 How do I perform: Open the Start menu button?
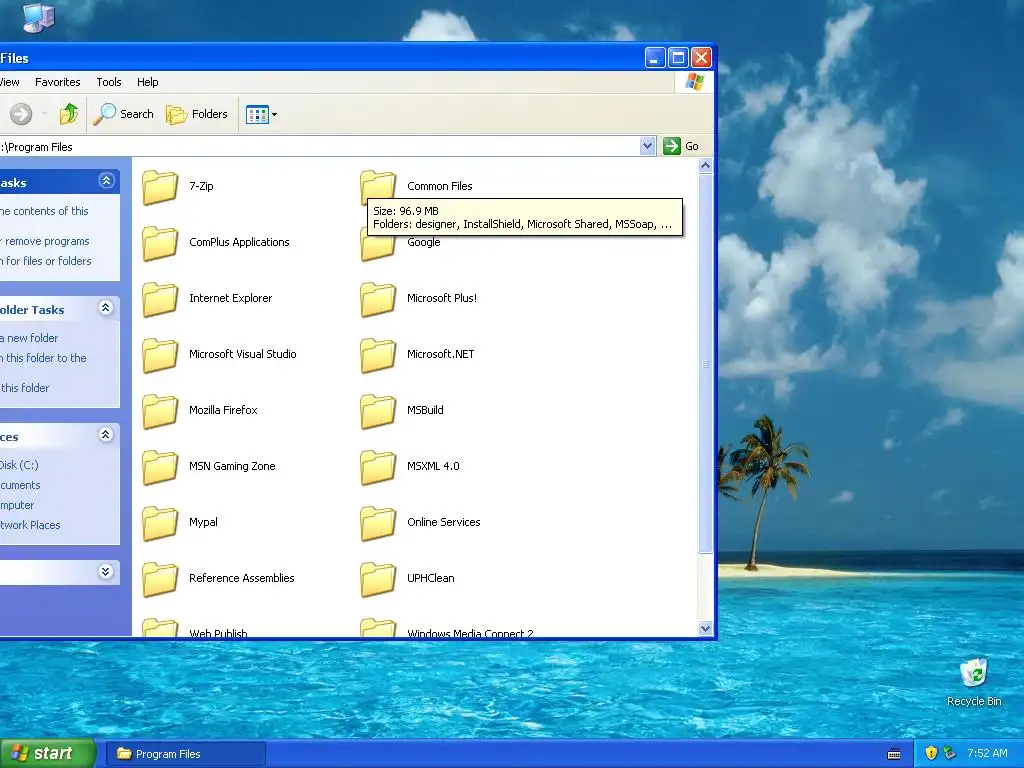point(48,754)
